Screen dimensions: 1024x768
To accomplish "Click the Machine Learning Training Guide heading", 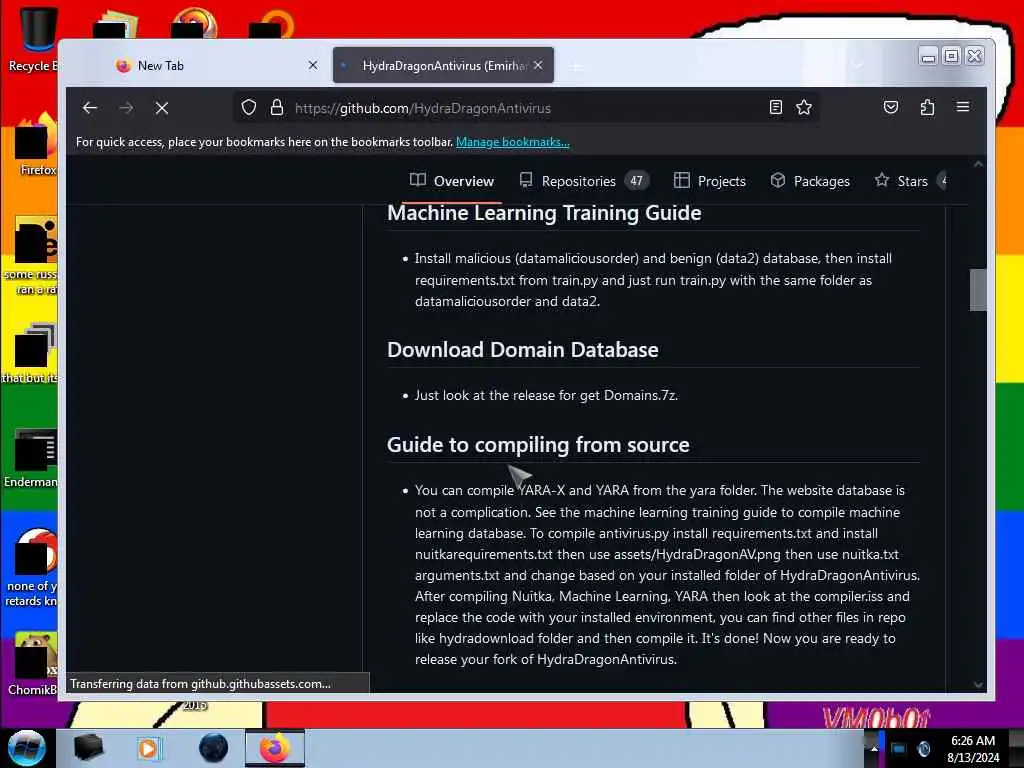I will (544, 213).
